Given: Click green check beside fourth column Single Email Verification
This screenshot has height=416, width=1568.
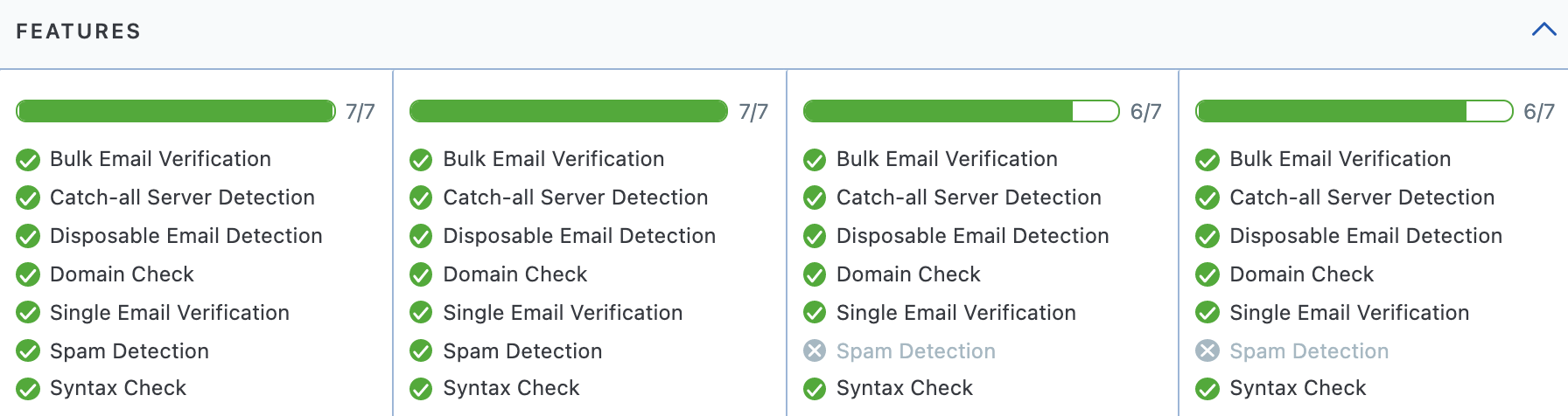Looking at the screenshot, I should (1207, 314).
